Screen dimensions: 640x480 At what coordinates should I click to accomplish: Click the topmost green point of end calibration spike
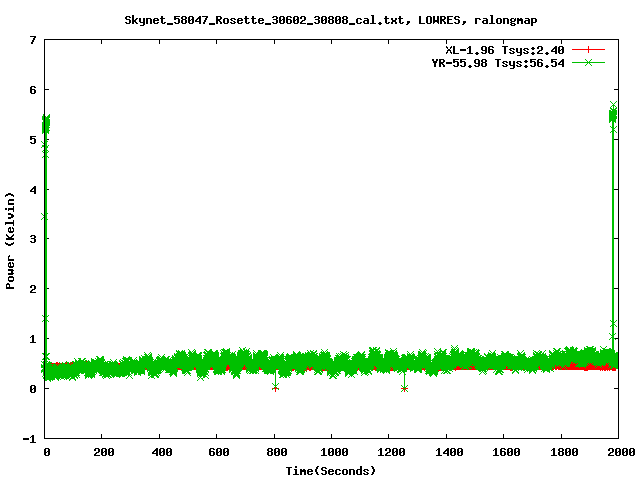613,105
